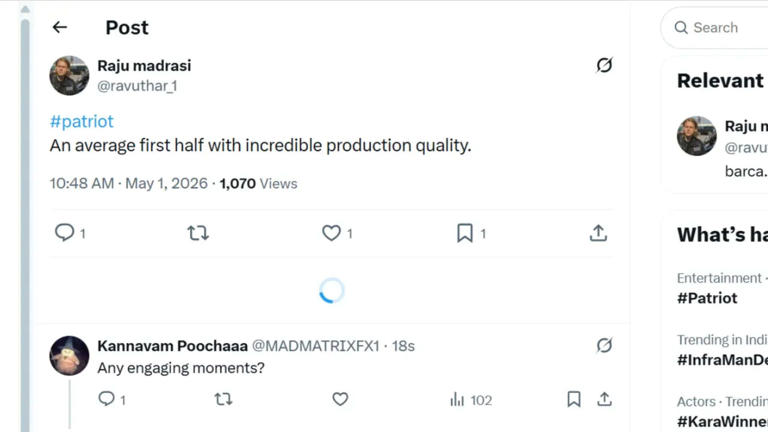Image resolution: width=768 pixels, height=432 pixels.
Task: Open Grok icon on Kannavam Poochaaa's reply
Action: 604,345
